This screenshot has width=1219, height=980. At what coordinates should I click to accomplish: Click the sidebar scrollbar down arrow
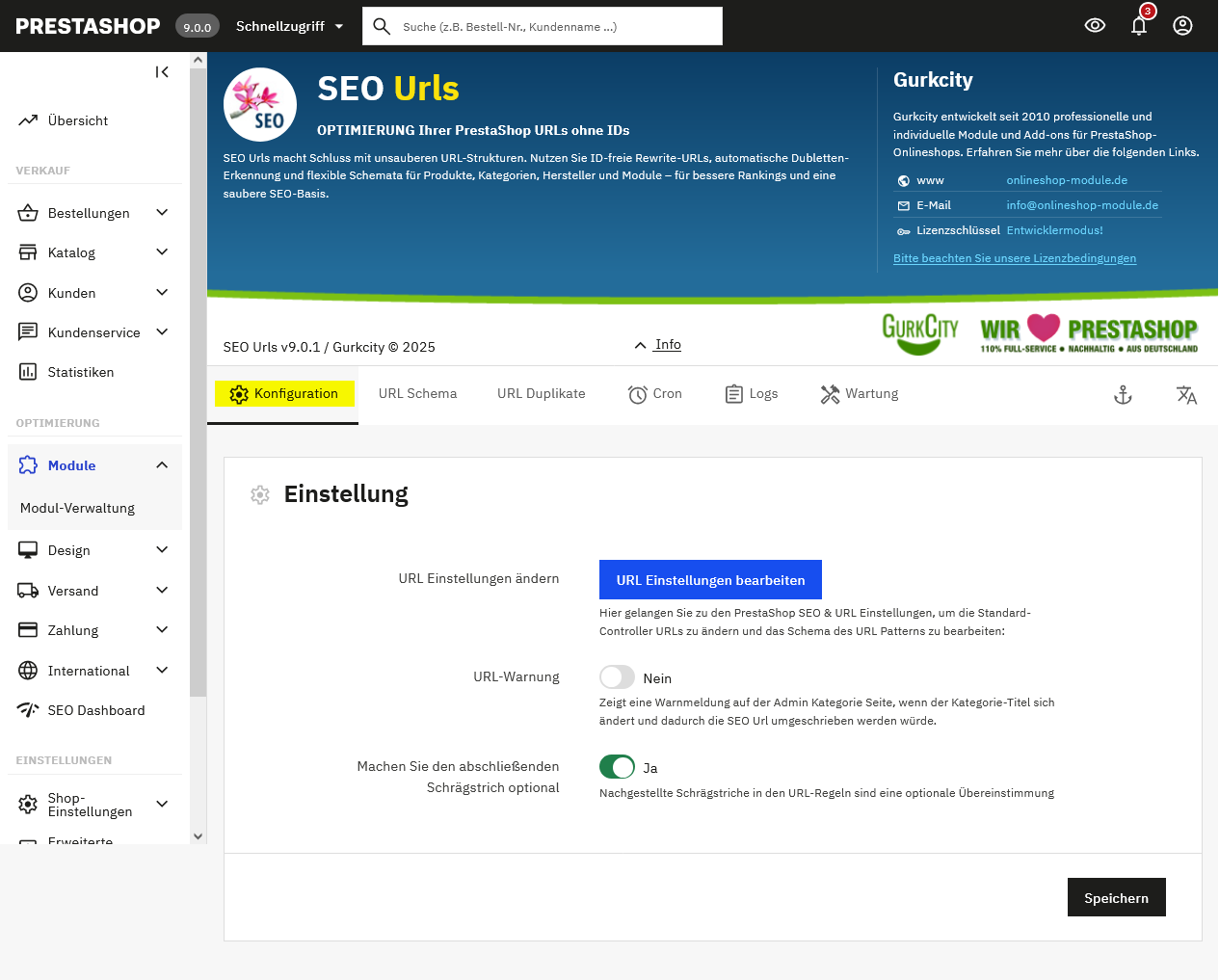click(x=199, y=836)
